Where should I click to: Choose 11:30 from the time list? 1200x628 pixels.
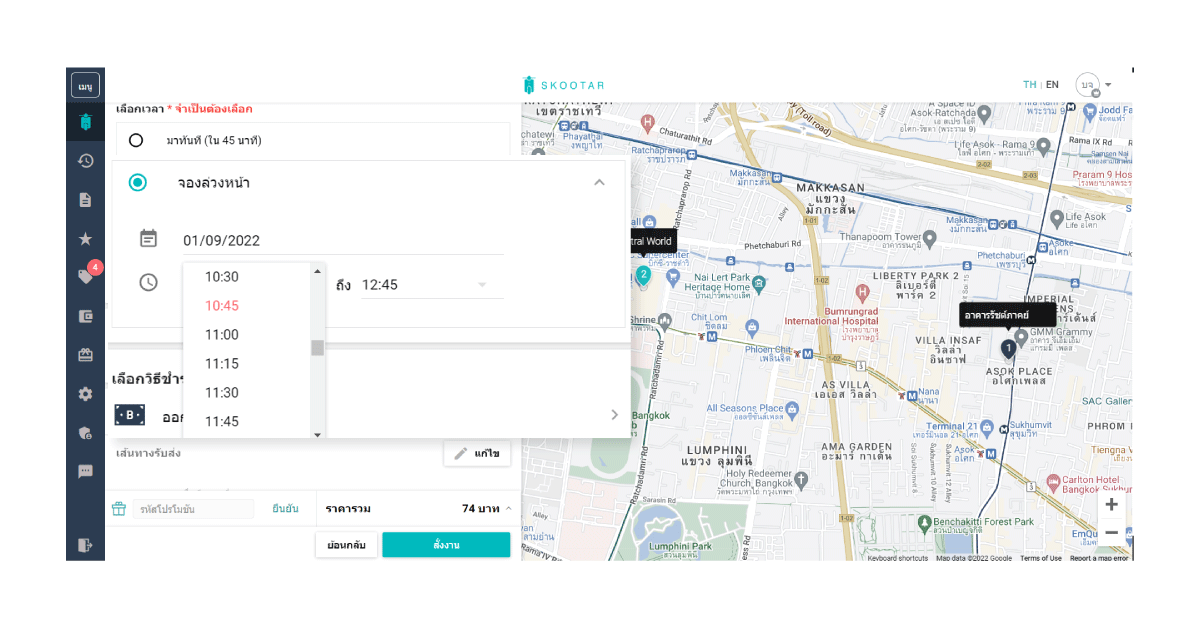(222, 393)
